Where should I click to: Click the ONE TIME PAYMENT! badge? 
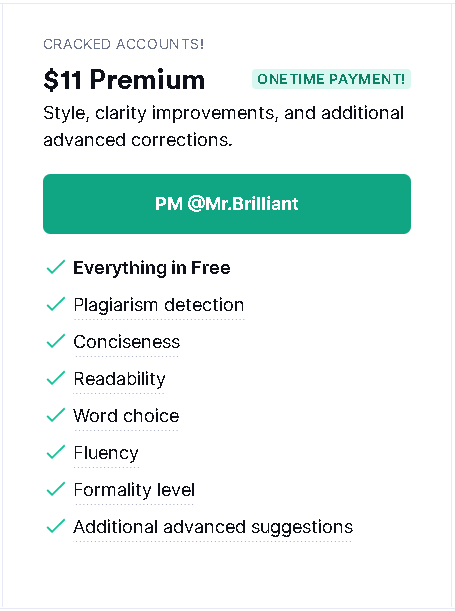pos(331,79)
